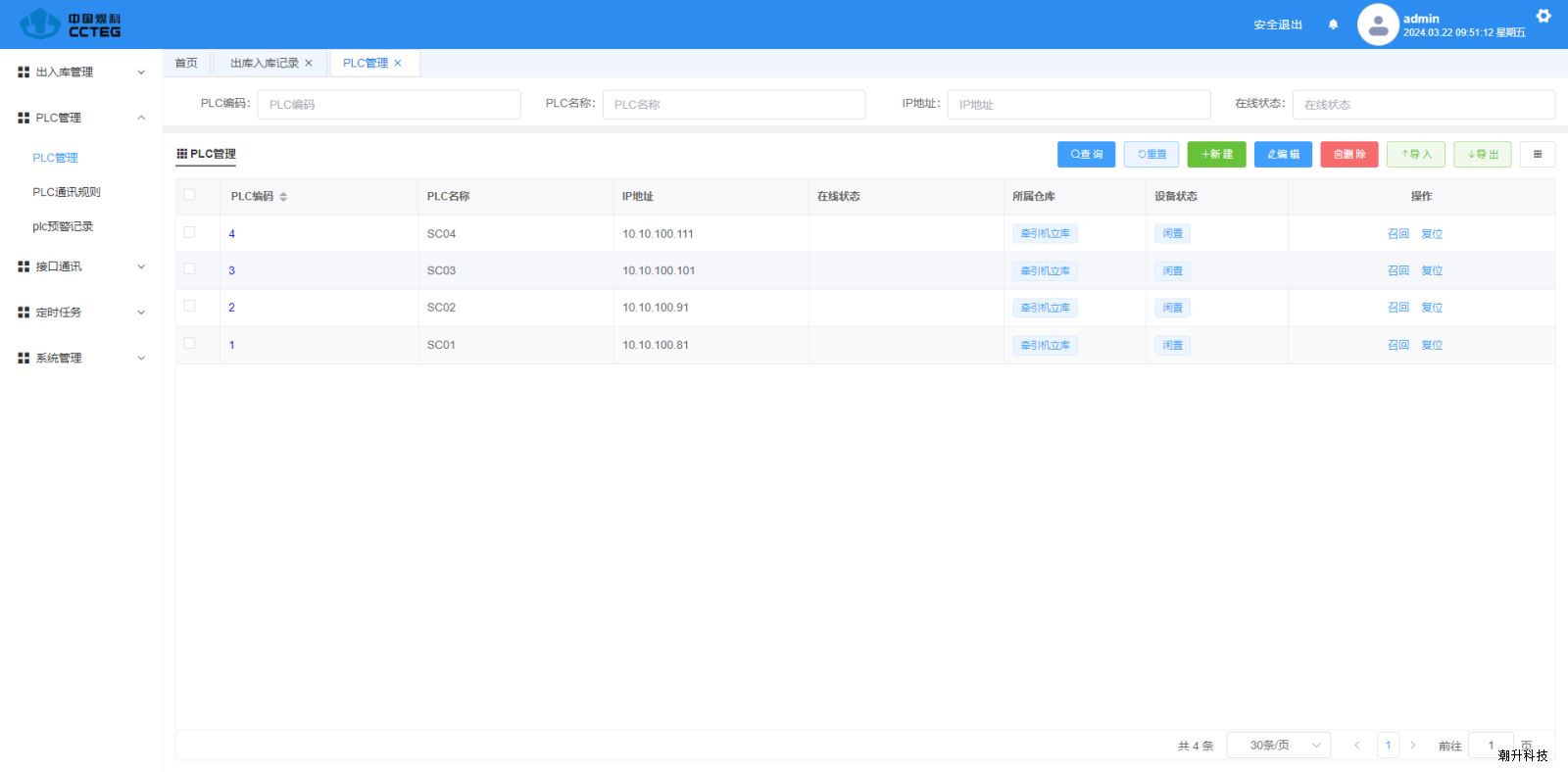
Task: Click the 删除 delete button
Action: (x=1349, y=154)
